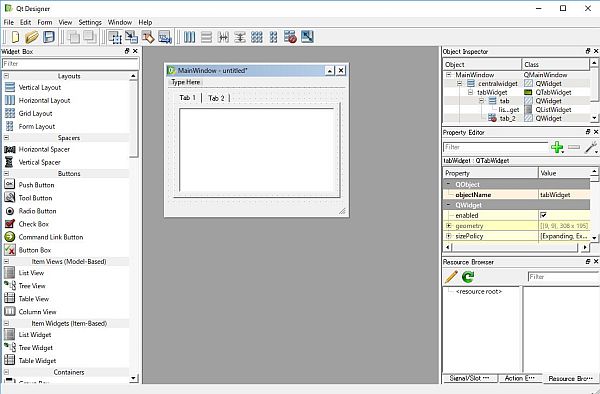Open the Window menu
The width and height of the screenshot is (600, 394).
point(120,22)
